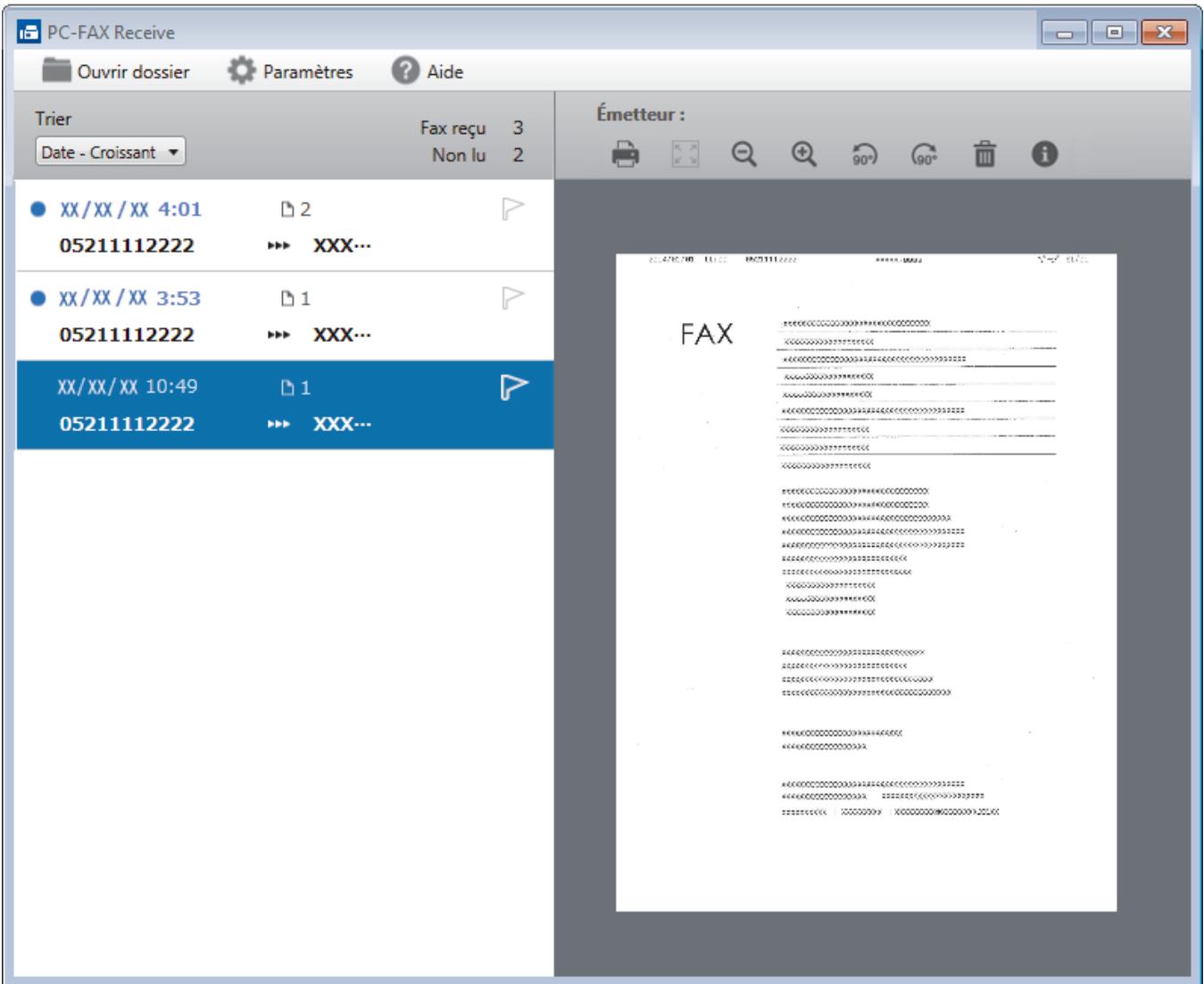1204x984 pixels.
Task: Rotate fax 90° counterclockwise
Action: click(864, 155)
